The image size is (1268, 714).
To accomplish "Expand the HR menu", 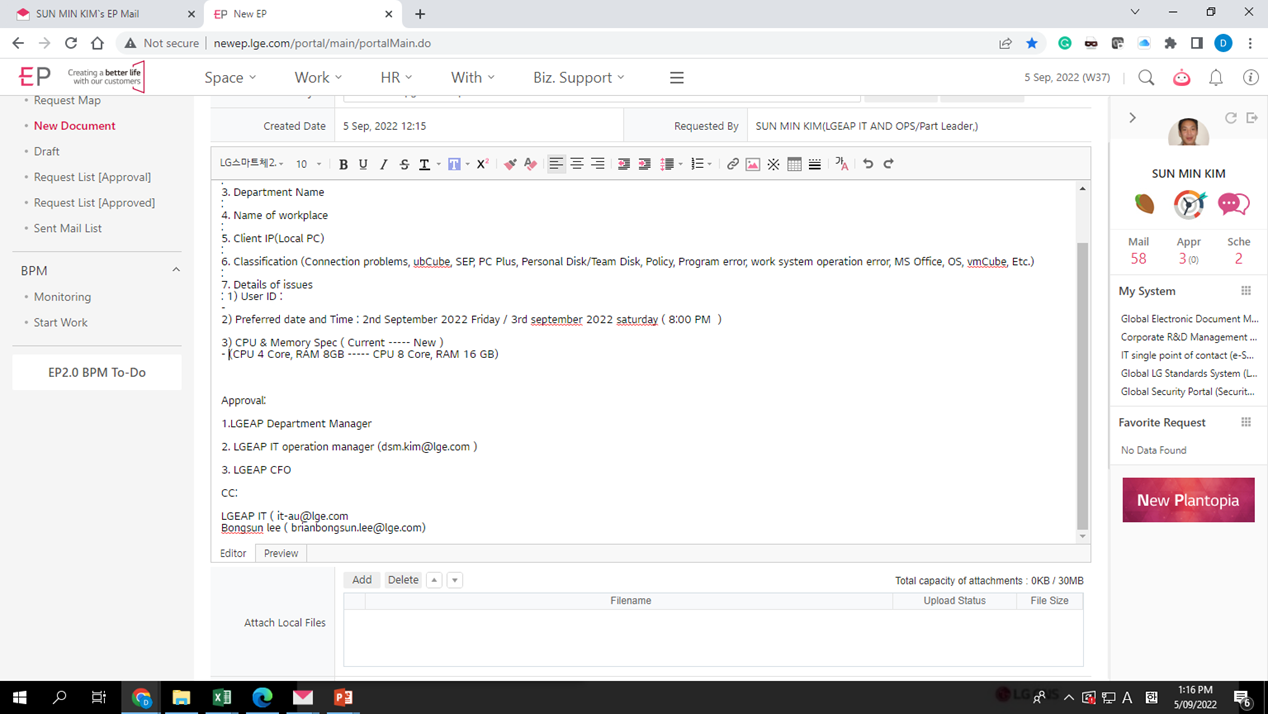I will [x=396, y=77].
